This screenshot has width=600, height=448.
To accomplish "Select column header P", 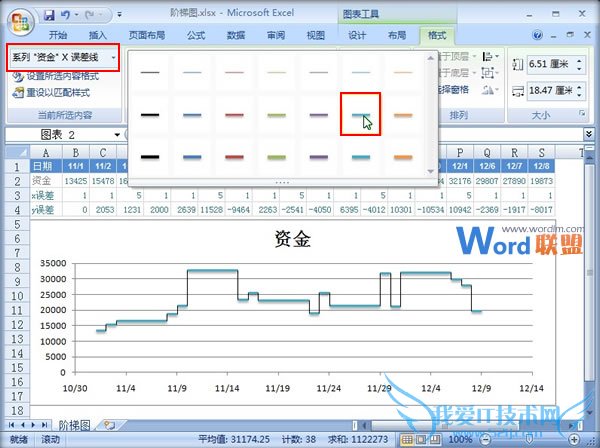I will click(x=460, y=152).
